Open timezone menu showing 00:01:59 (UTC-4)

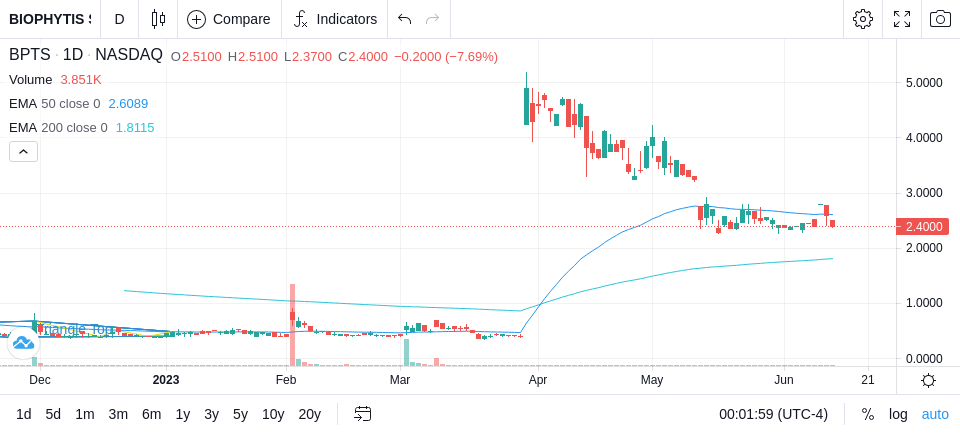point(773,415)
